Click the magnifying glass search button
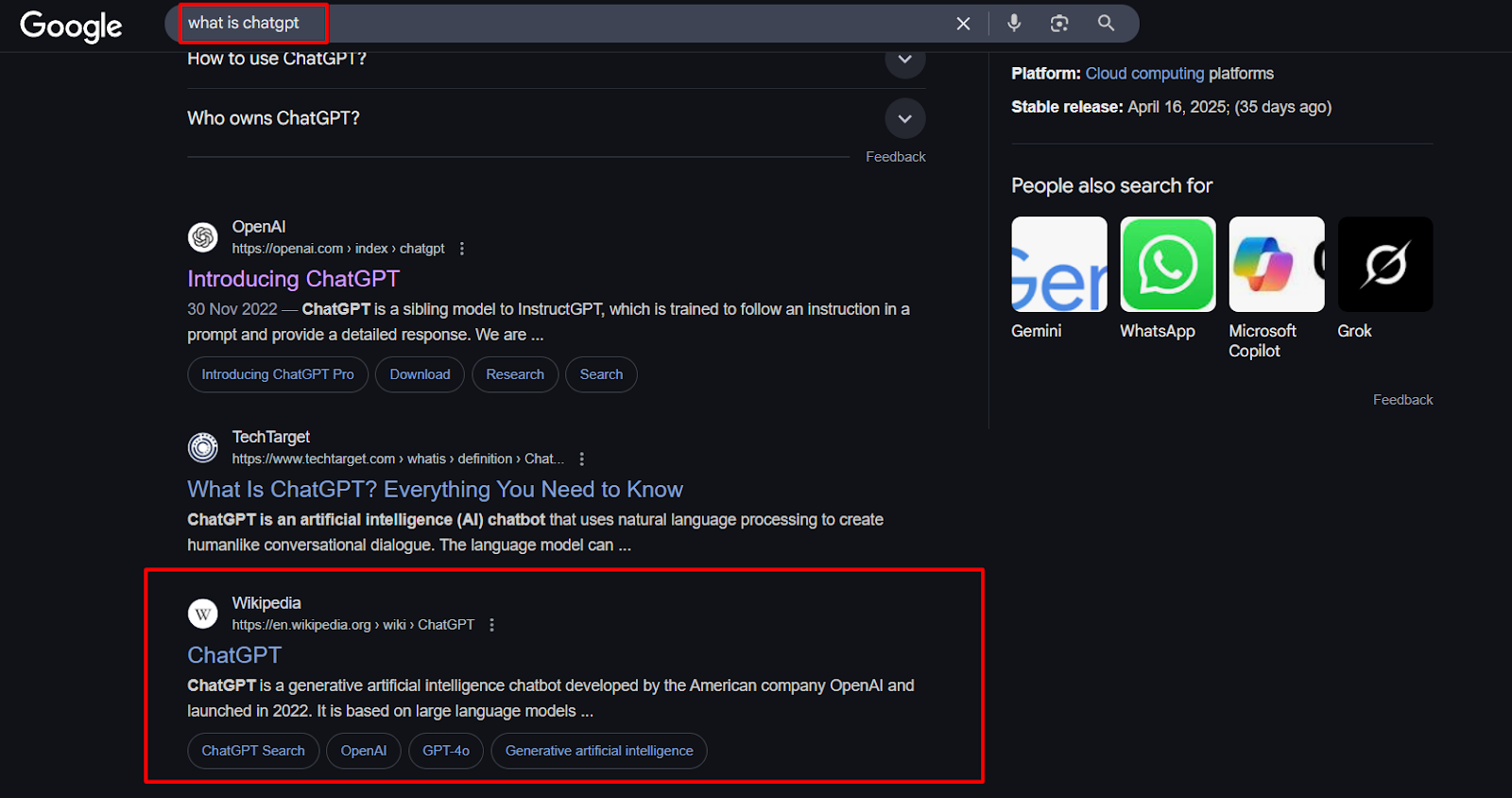1512x798 pixels. click(1106, 24)
